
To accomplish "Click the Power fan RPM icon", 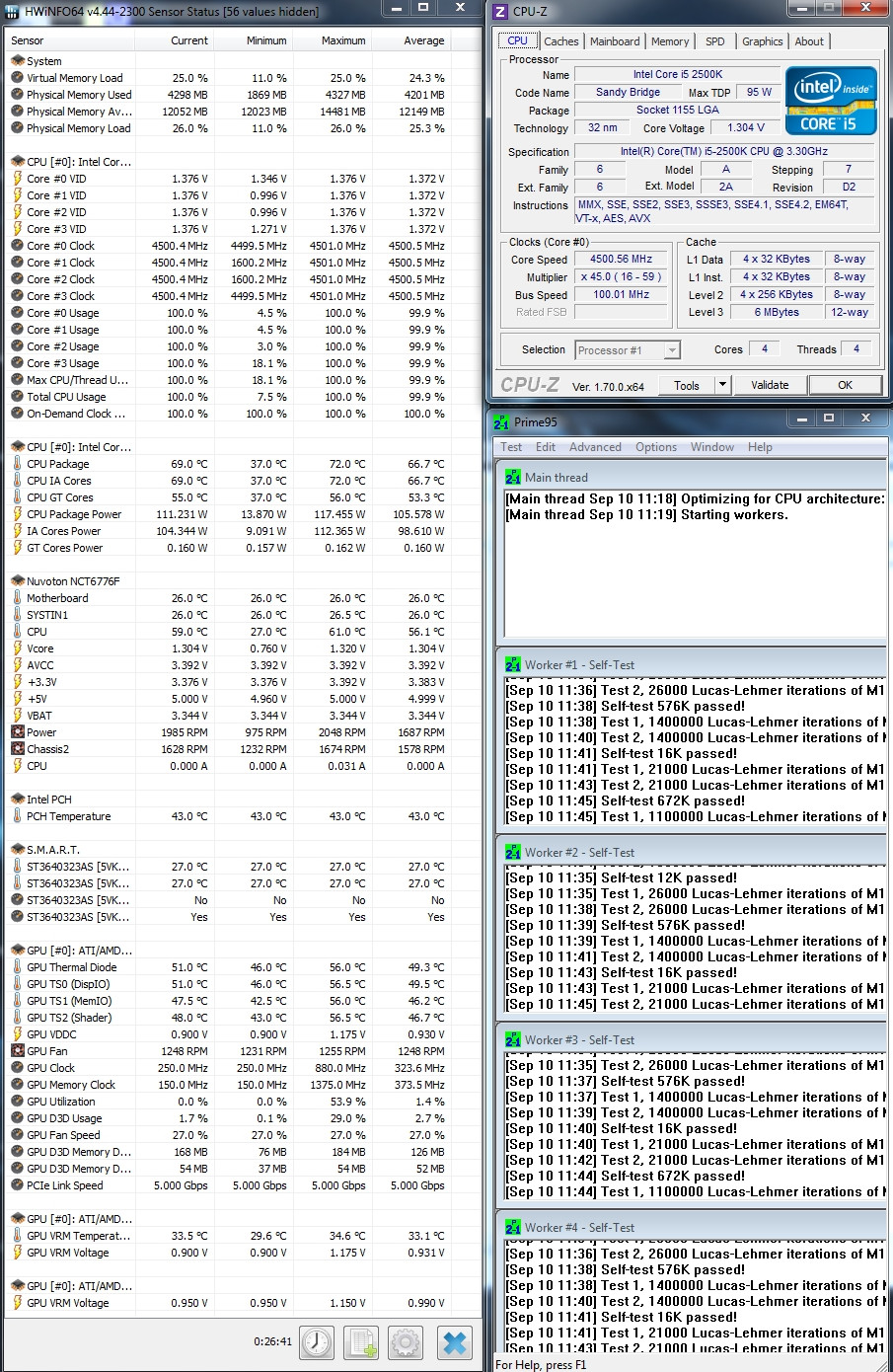I will (17, 731).
